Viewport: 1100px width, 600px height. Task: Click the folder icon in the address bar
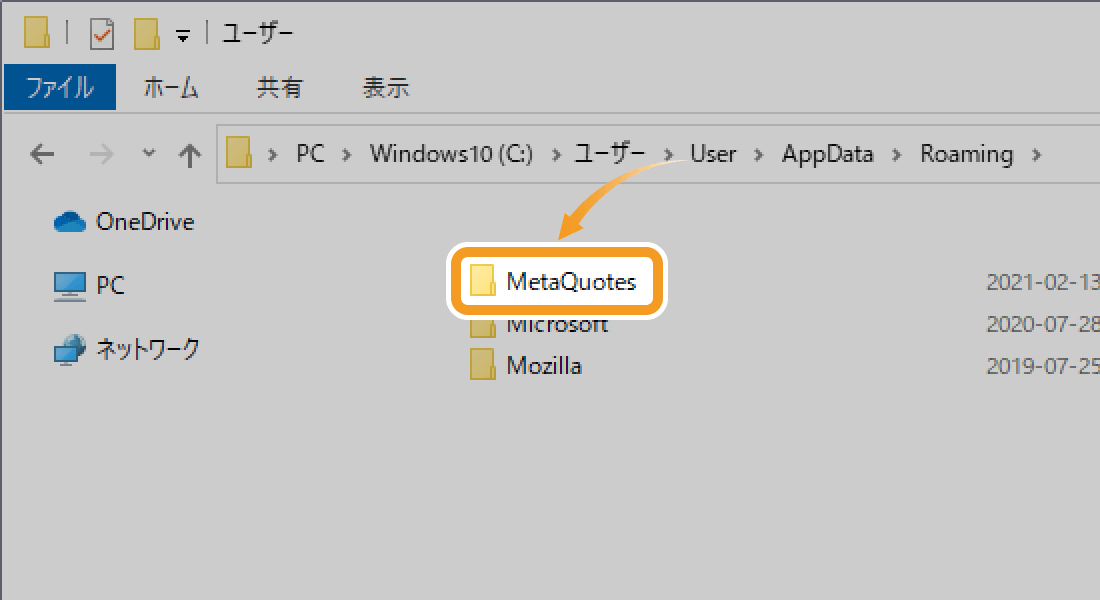tap(238, 154)
